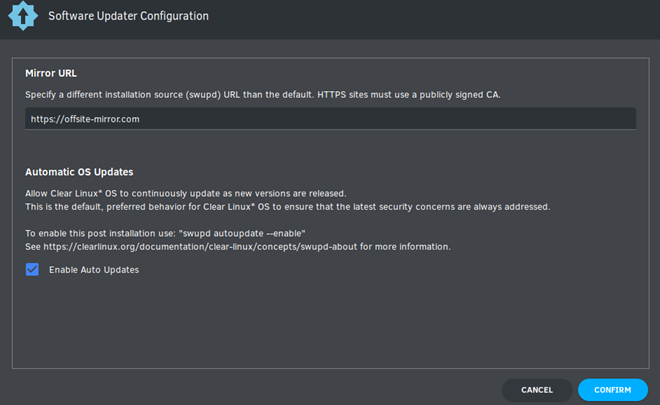The height and width of the screenshot is (405, 660).
Task: Click the Software Updater arrow icon
Action: (x=23, y=16)
